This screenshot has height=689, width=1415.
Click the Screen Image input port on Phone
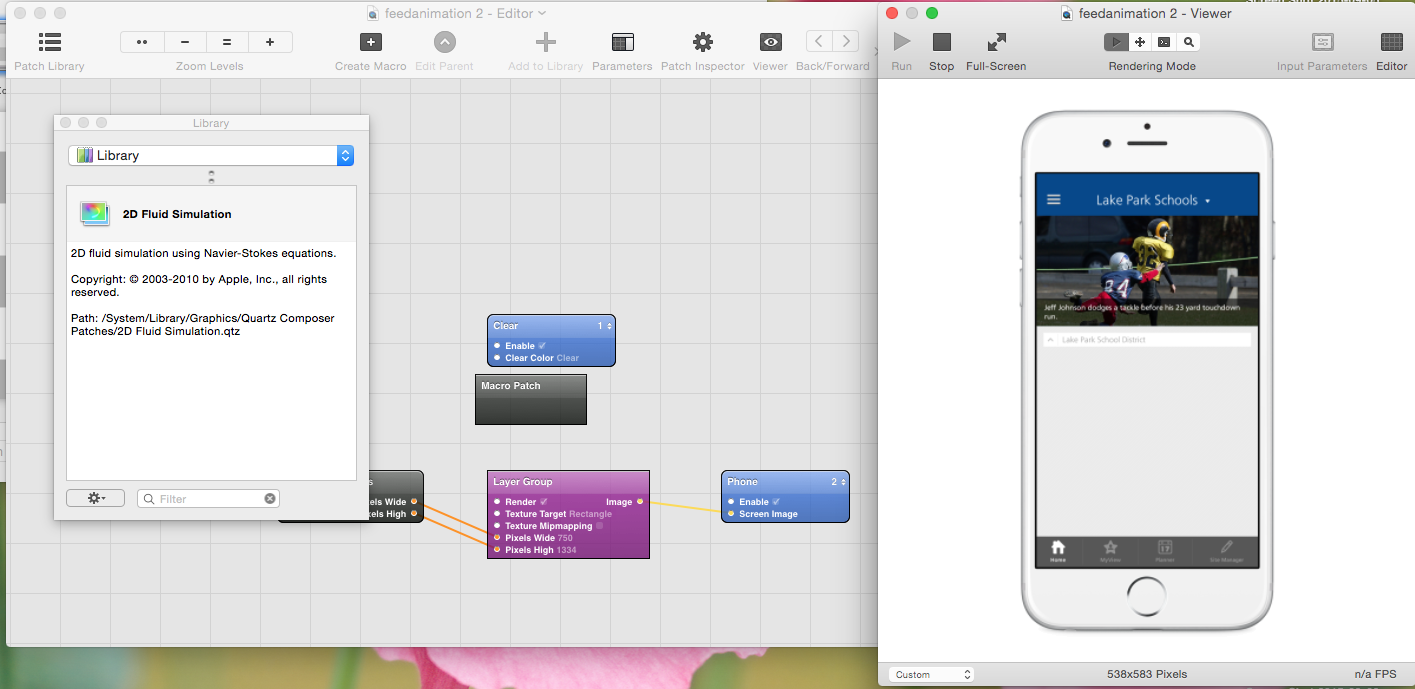point(731,514)
